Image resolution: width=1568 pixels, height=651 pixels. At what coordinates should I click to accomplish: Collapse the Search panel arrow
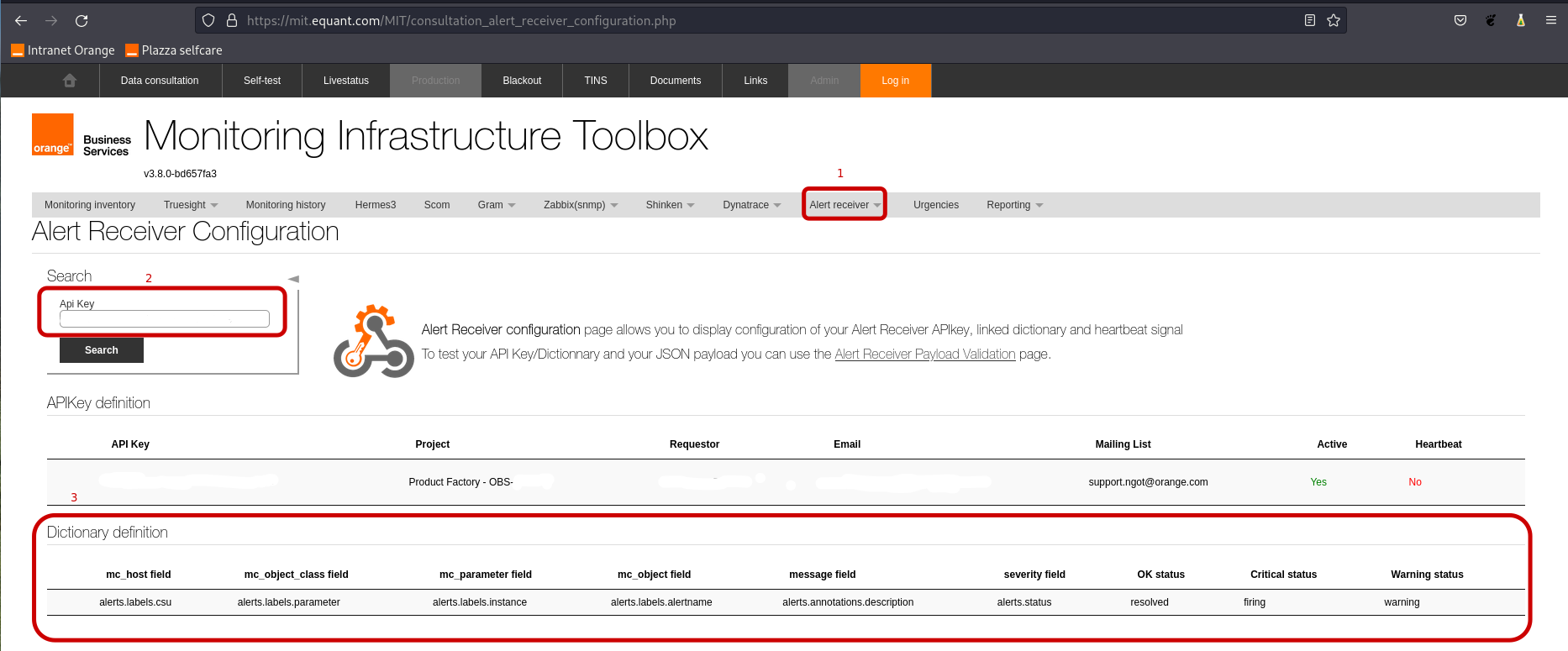point(293,279)
